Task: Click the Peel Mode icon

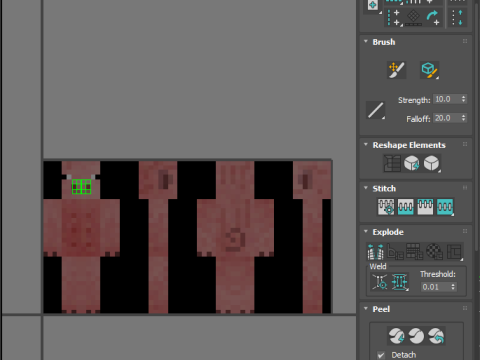Action: [x=416, y=336]
